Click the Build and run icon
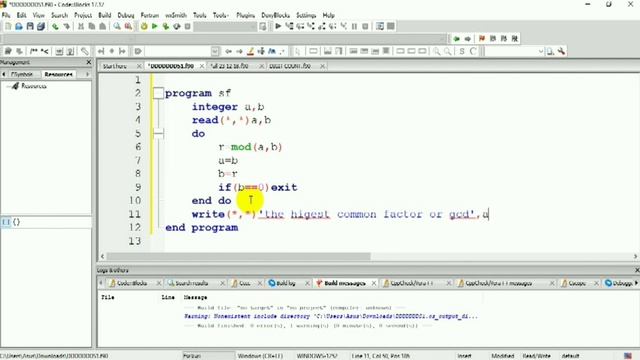 click(x=166, y=27)
